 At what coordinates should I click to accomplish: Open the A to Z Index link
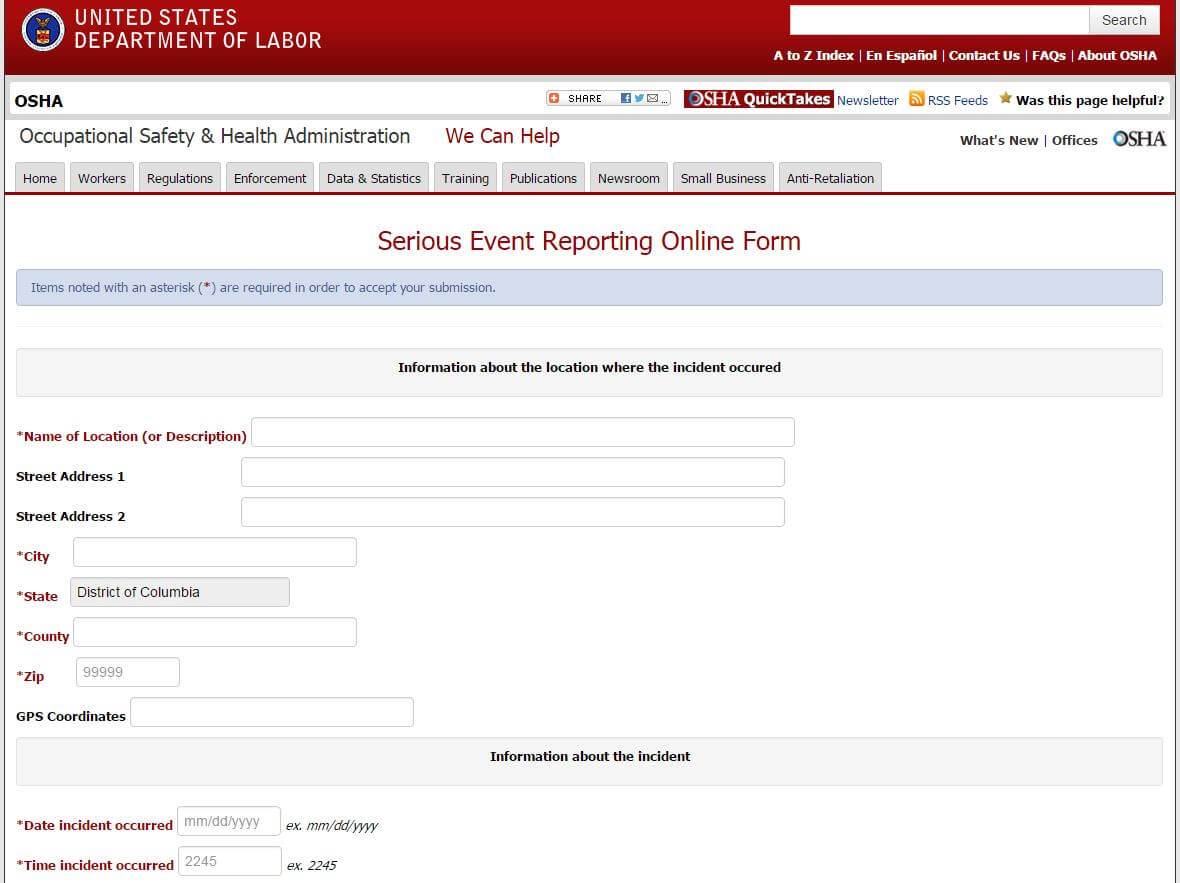tap(814, 56)
